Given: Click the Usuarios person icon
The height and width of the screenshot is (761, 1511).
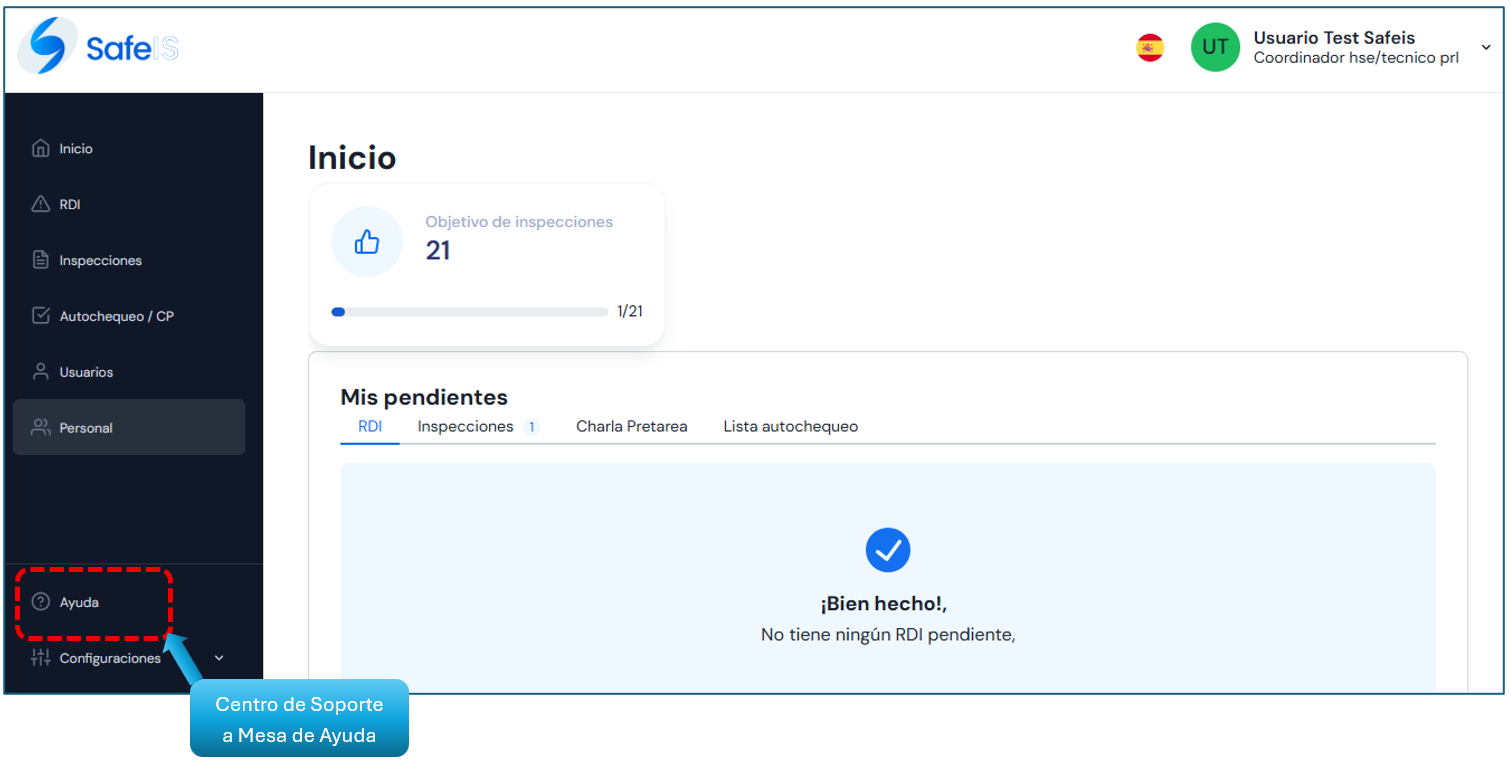Looking at the screenshot, I should click(41, 372).
